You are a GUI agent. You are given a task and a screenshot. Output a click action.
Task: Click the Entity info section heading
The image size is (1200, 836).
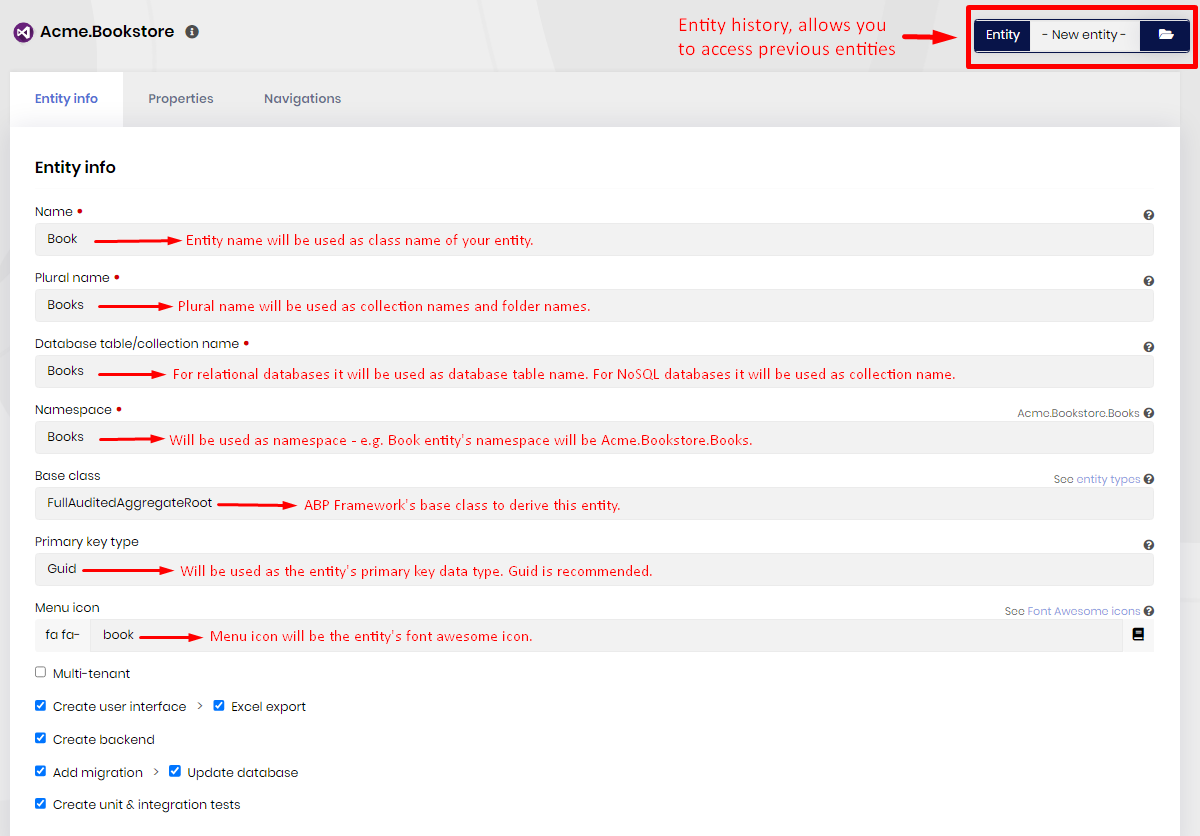(x=75, y=168)
